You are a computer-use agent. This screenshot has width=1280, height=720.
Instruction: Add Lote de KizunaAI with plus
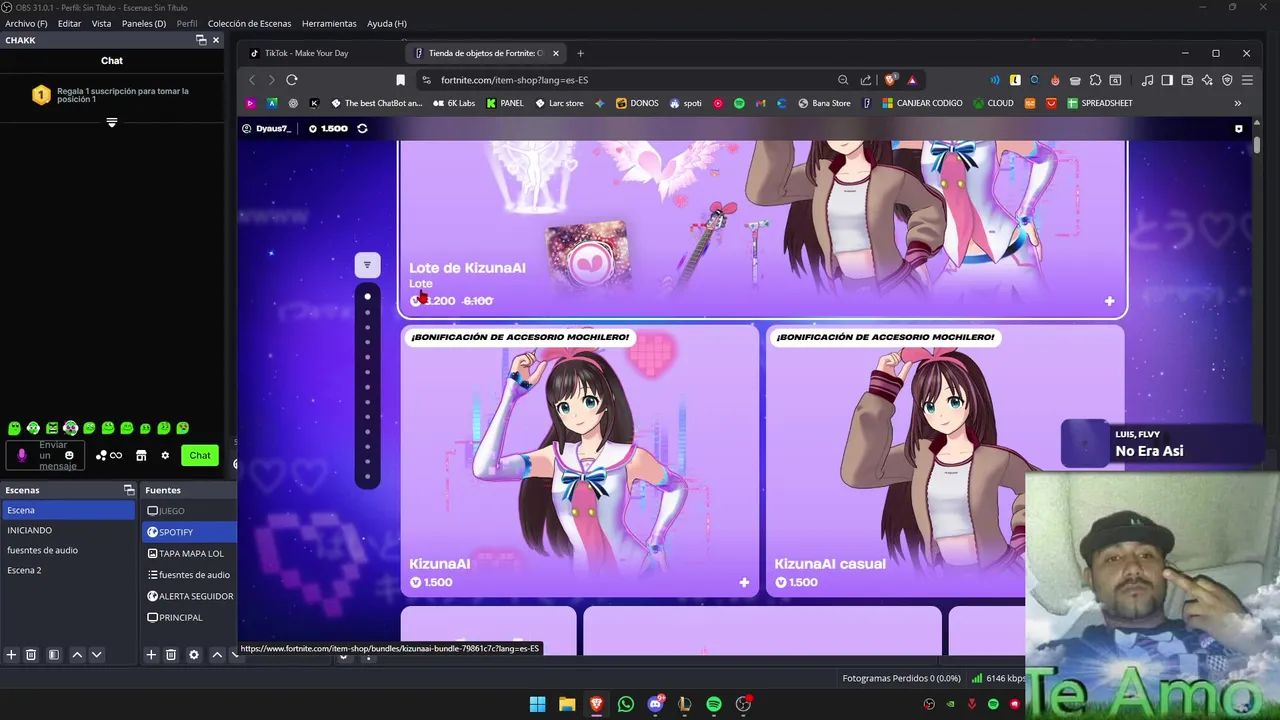point(1109,301)
